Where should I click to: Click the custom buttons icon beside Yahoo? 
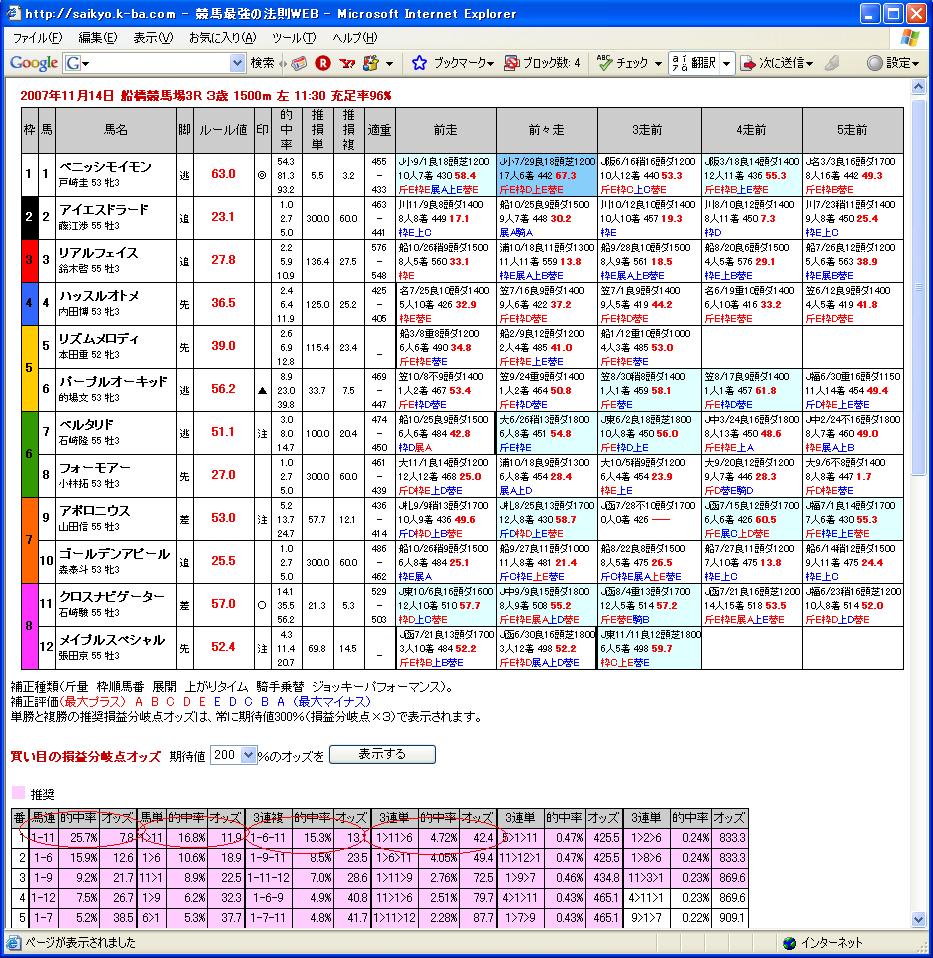pyautogui.click(x=371, y=63)
